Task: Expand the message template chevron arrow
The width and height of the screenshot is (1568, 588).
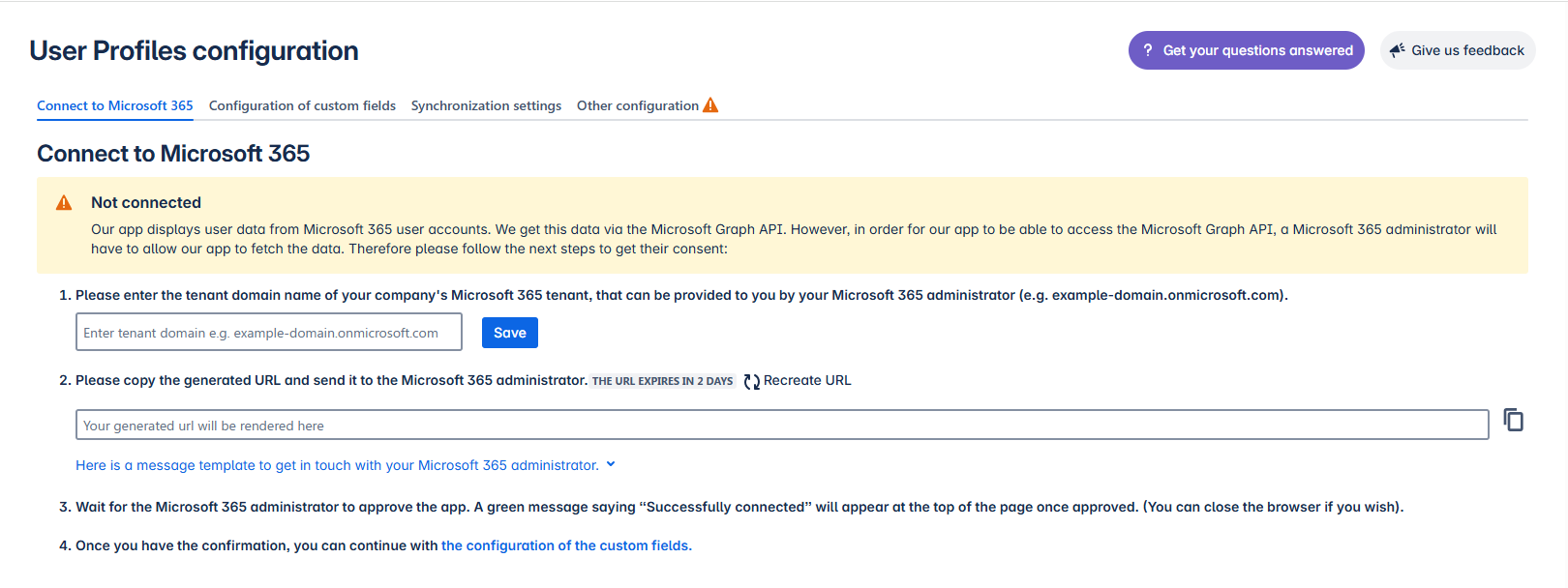Action: point(611,465)
